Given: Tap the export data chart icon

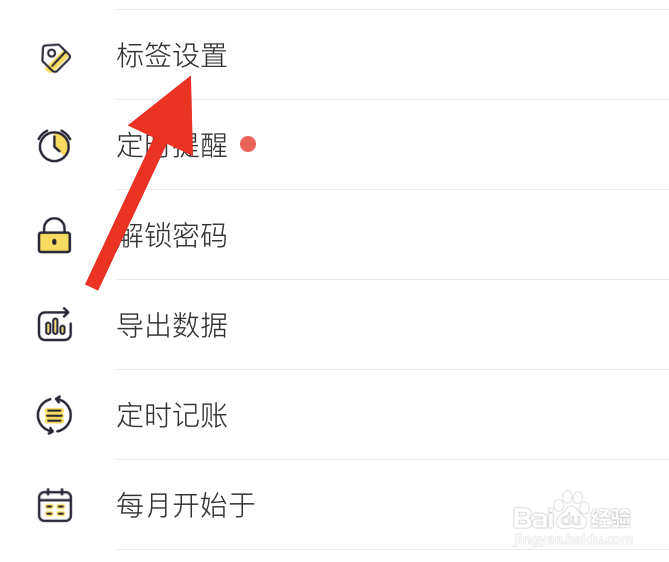Looking at the screenshot, I should click(55, 325).
